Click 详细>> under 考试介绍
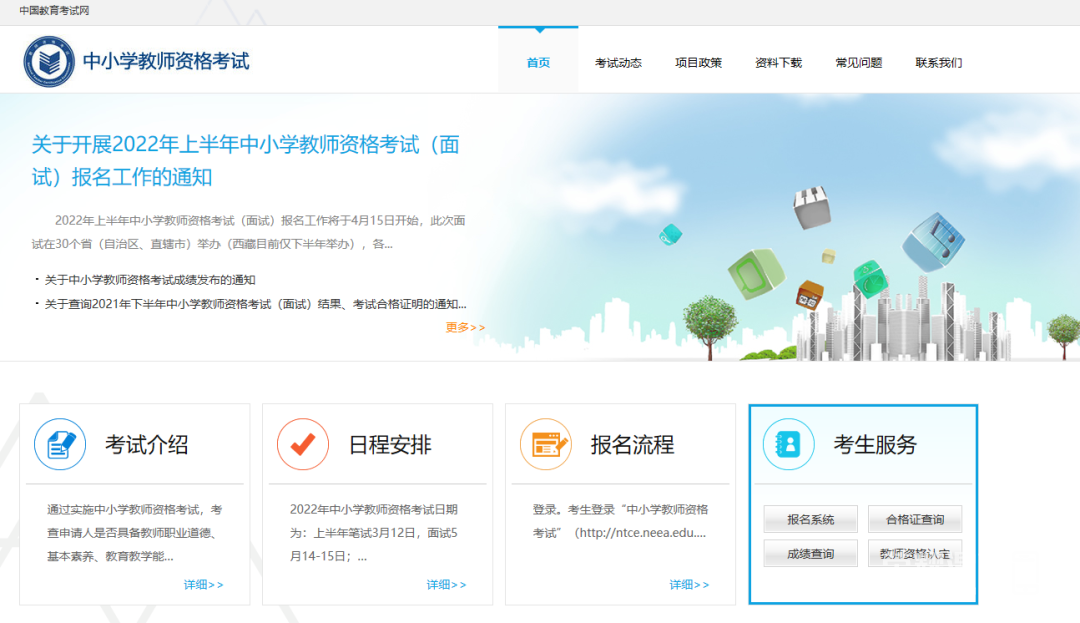This screenshot has height=623, width=1080. [x=203, y=584]
